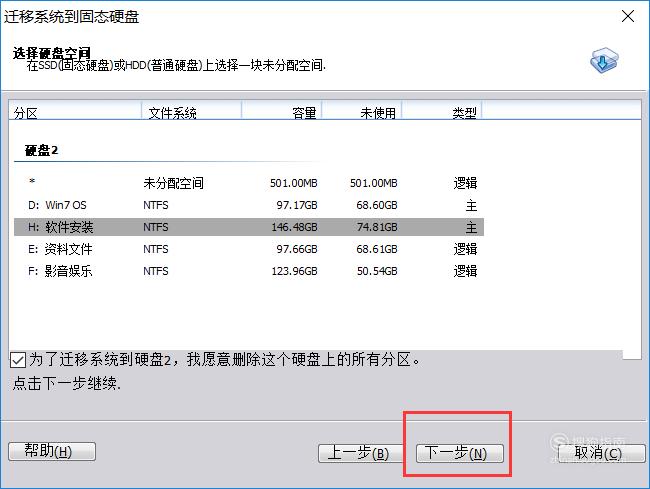Close the migrate-to-SSD dialog
Image resolution: width=650 pixels, height=489 pixels.
[628, 16]
